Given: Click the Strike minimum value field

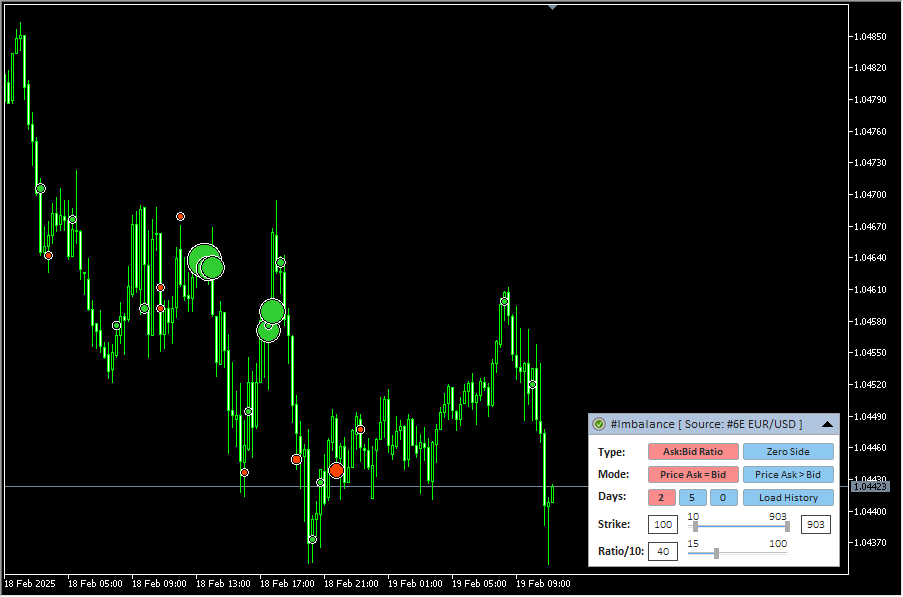Looking at the screenshot, I should [x=662, y=525].
